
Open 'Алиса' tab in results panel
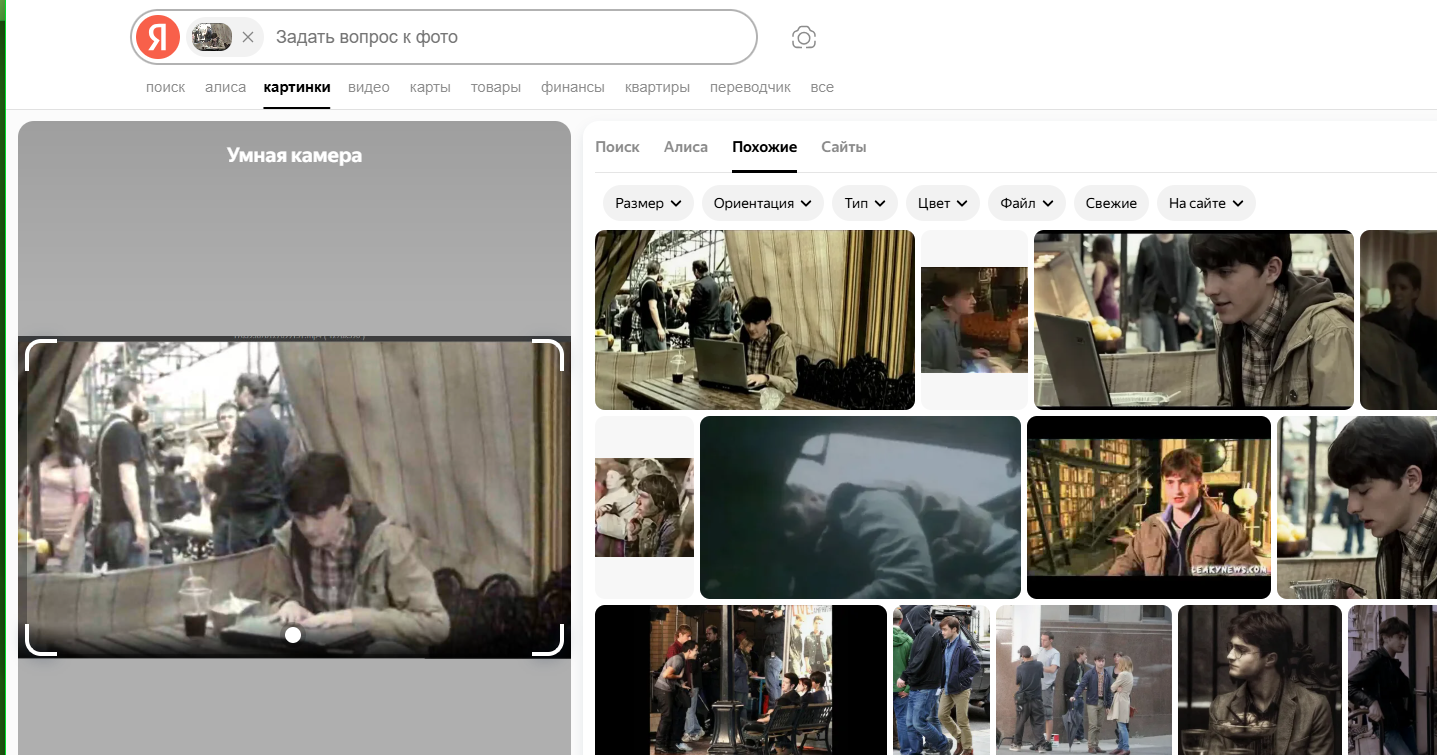[686, 147]
